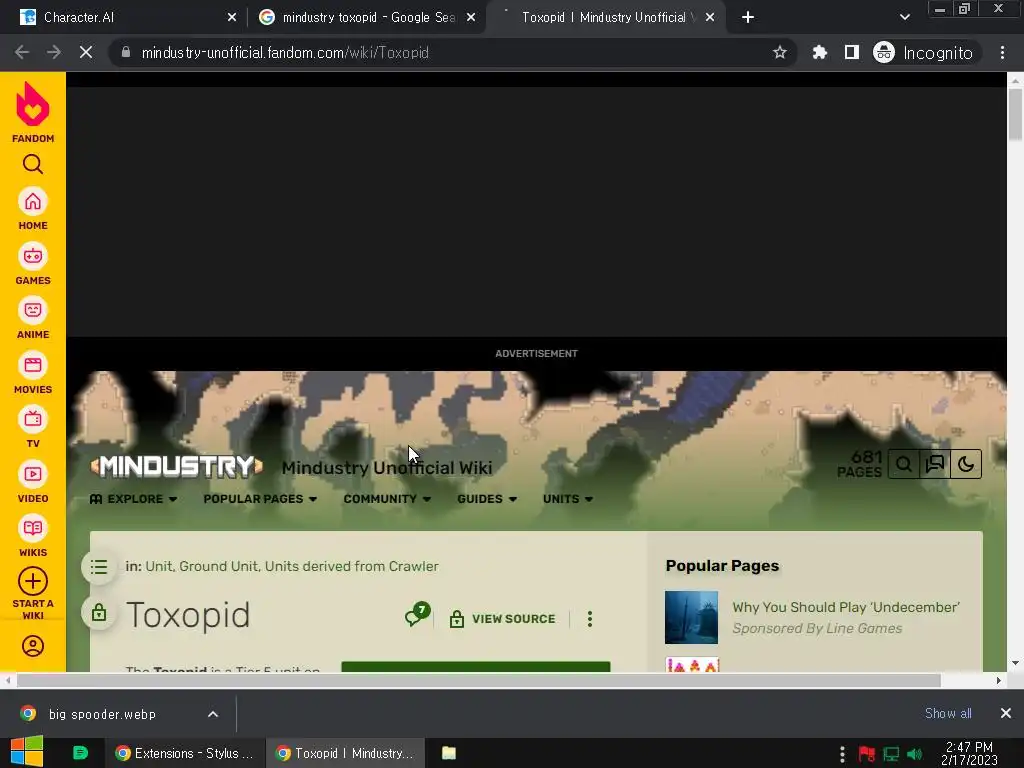Screen dimensions: 1024x768
Task: Open big spooder.webp download options arrow
Action: point(213,714)
